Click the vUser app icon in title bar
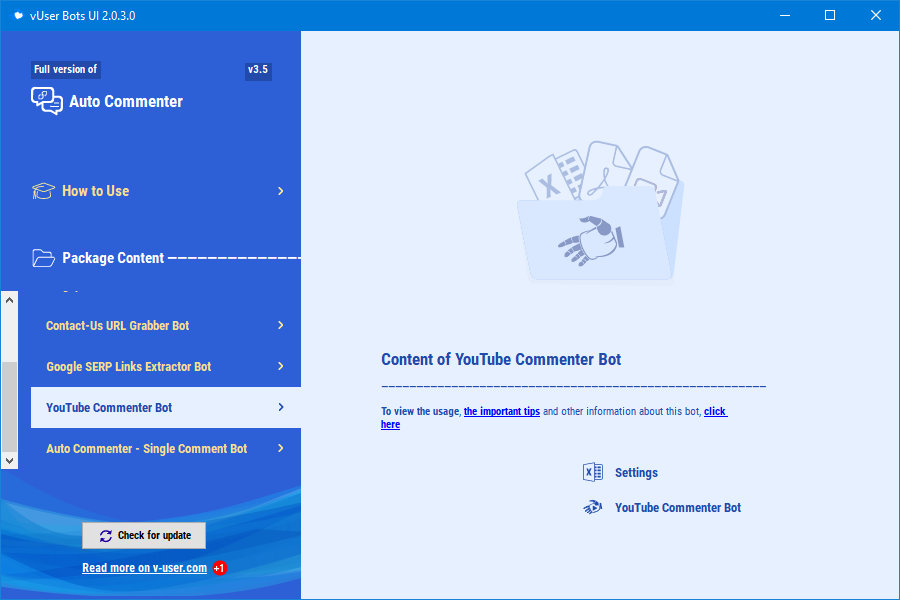 click(18, 16)
